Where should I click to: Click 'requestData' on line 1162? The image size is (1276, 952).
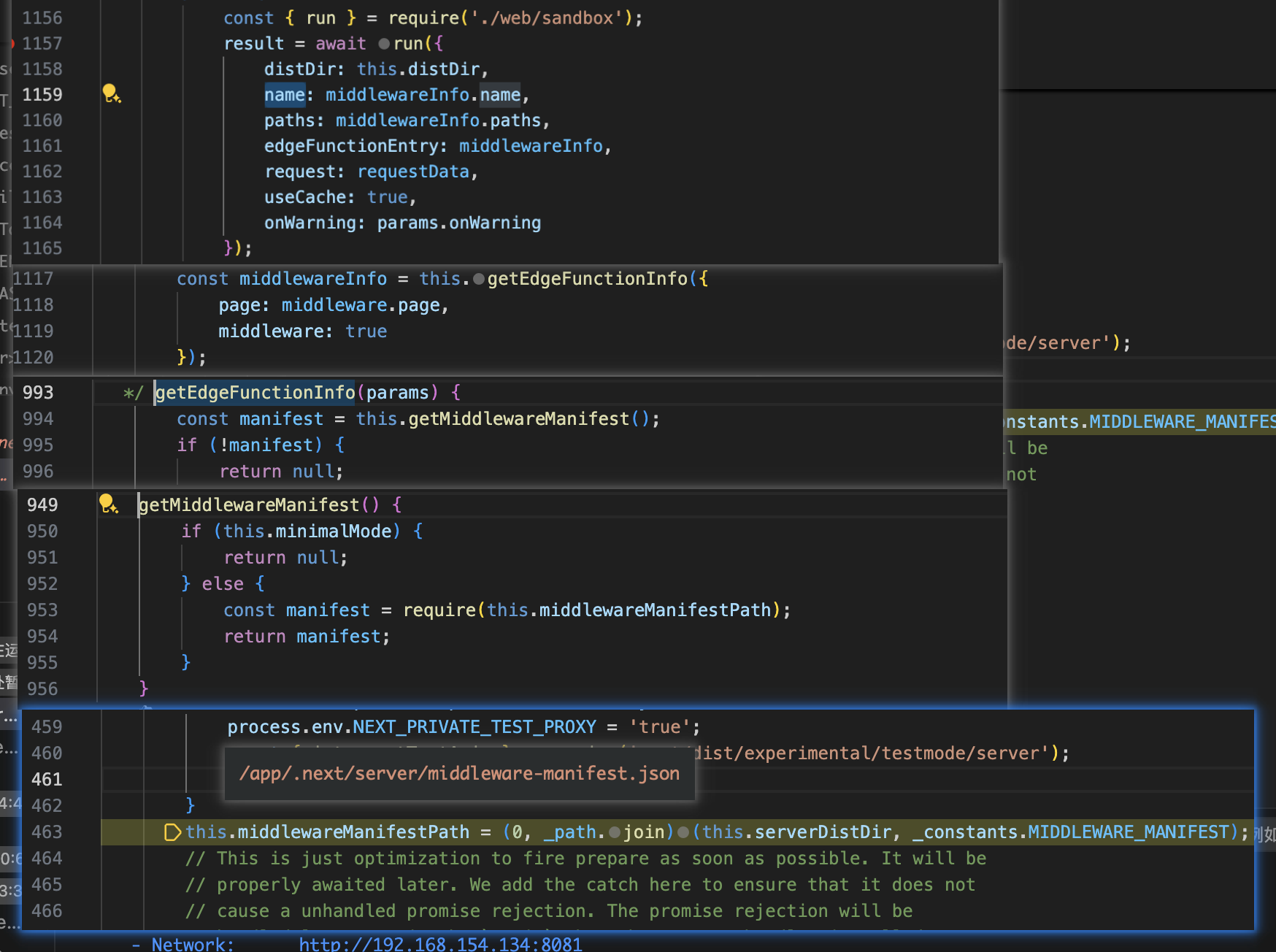pyautogui.click(x=413, y=172)
